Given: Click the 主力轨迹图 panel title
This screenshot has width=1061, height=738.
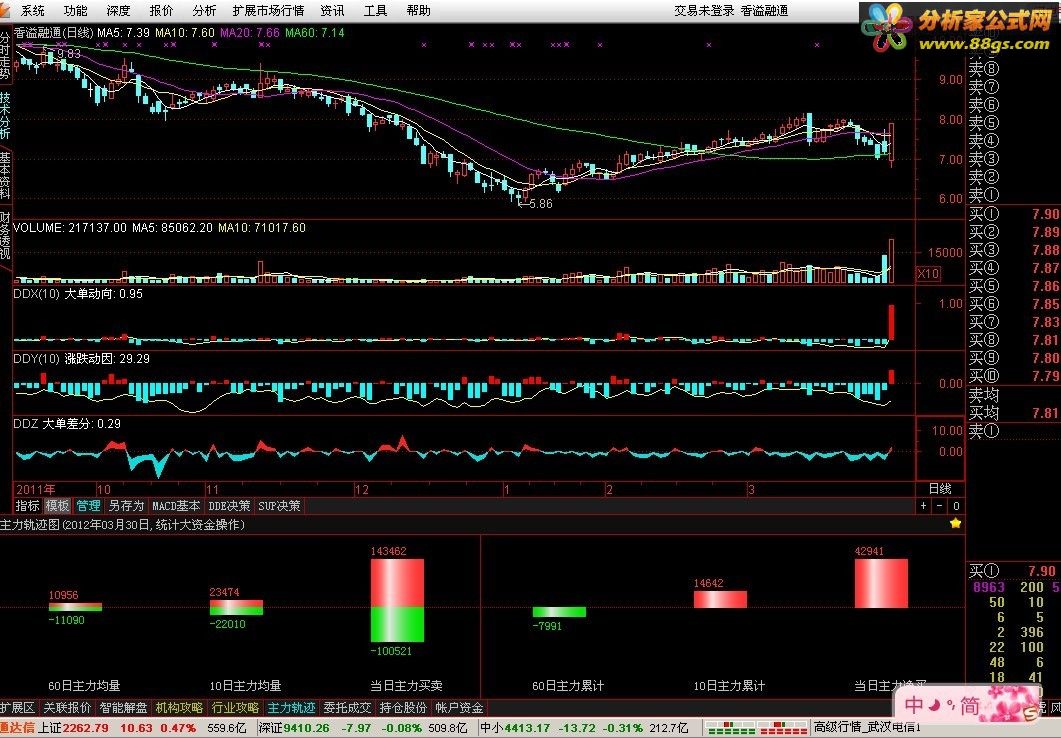Looking at the screenshot, I should click(122, 524).
